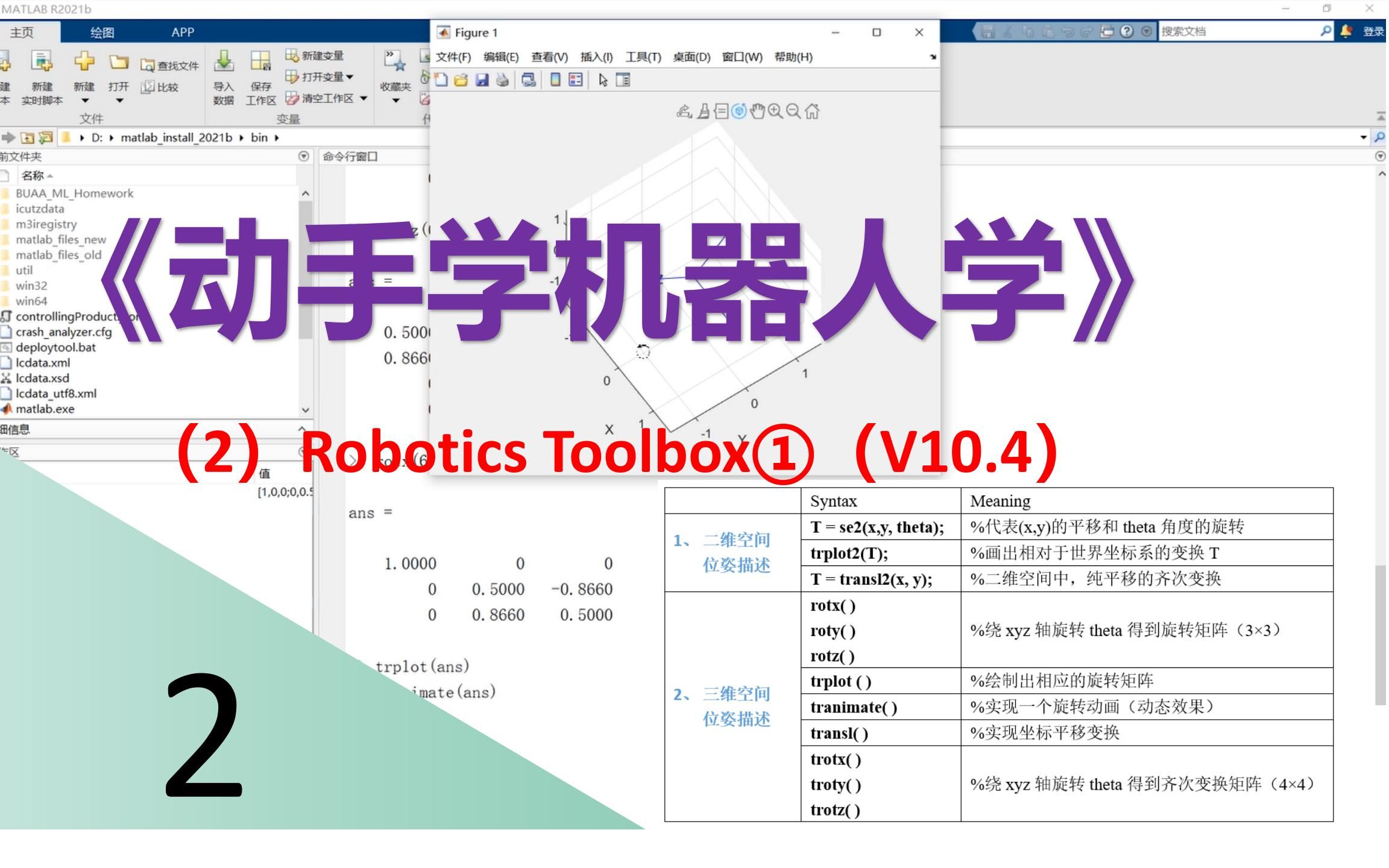Open the dropdown arrow under New (新建)

click(x=85, y=101)
